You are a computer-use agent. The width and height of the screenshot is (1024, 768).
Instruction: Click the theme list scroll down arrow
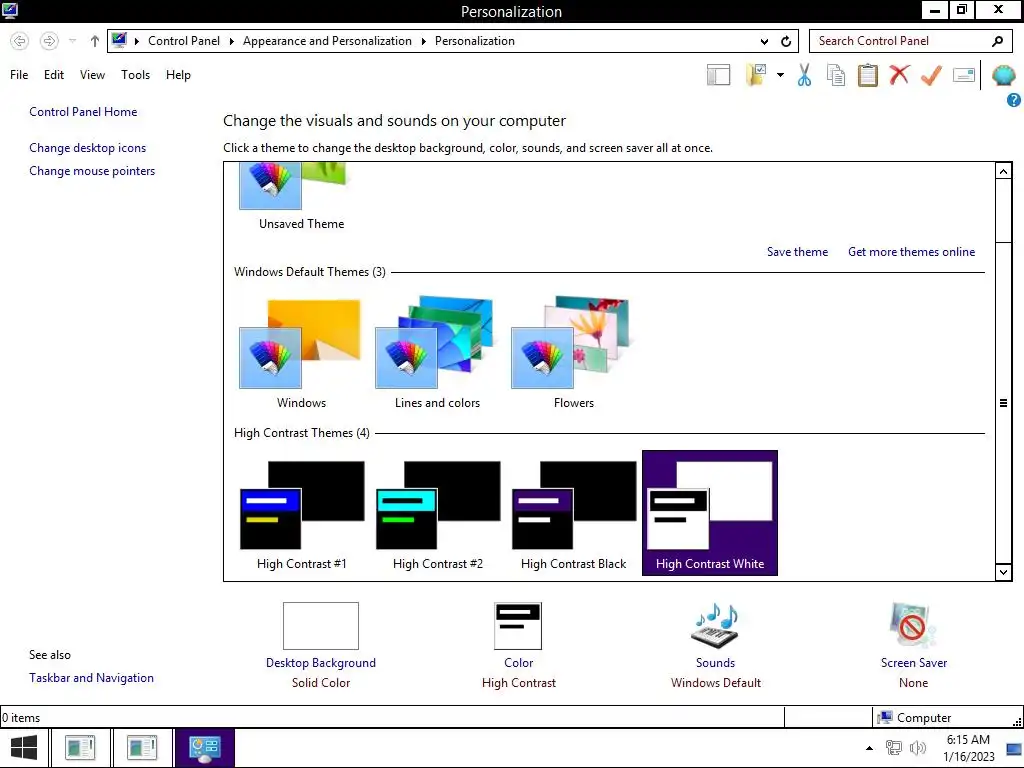(1003, 572)
